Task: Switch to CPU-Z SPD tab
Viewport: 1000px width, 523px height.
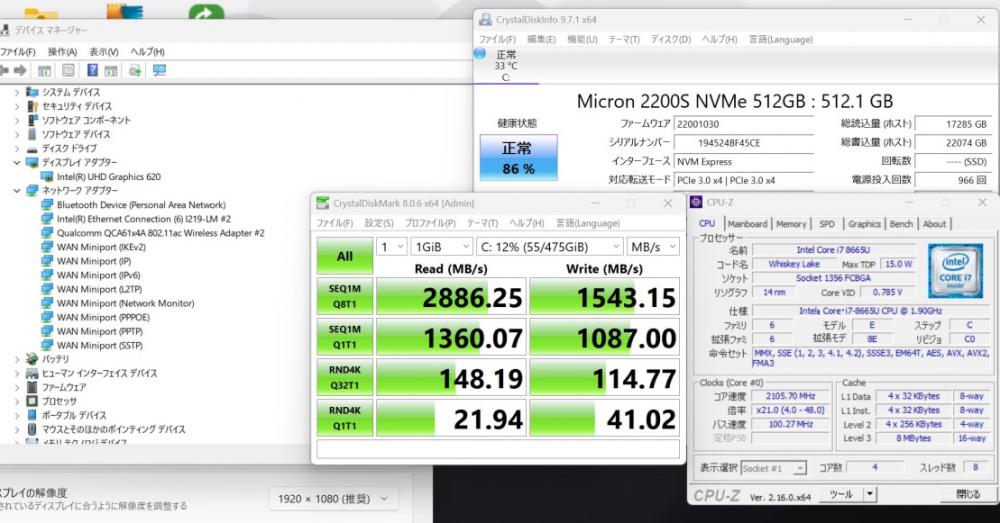Action: click(x=827, y=224)
